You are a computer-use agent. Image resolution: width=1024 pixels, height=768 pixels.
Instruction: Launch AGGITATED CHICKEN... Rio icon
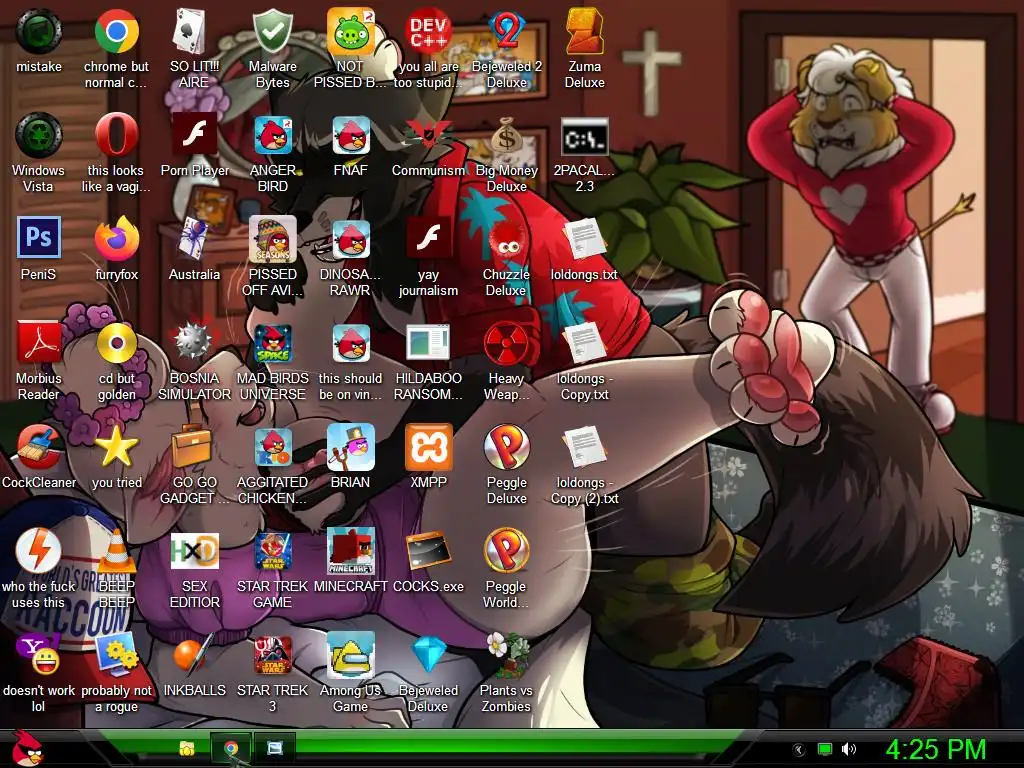272,447
